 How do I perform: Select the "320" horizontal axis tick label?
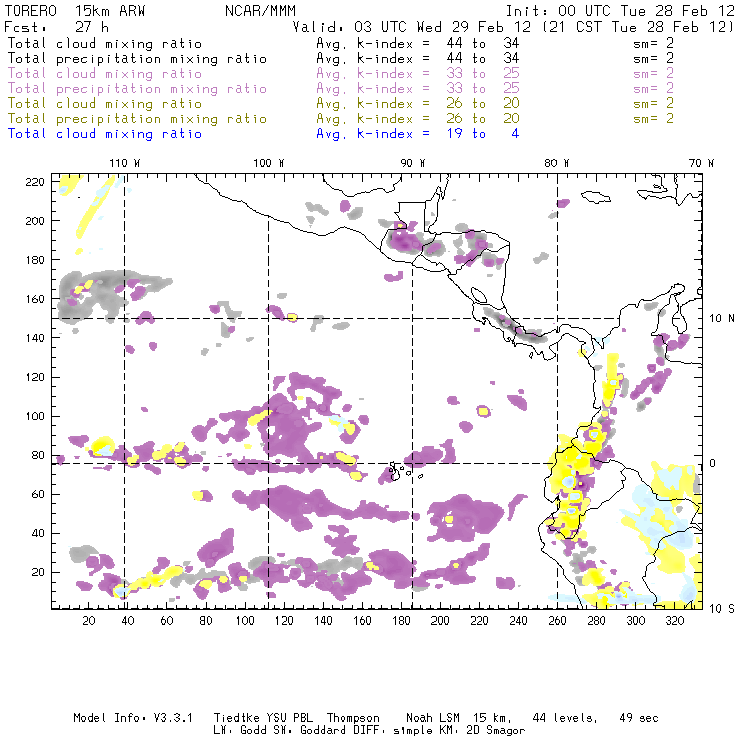[x=675, y=621]
